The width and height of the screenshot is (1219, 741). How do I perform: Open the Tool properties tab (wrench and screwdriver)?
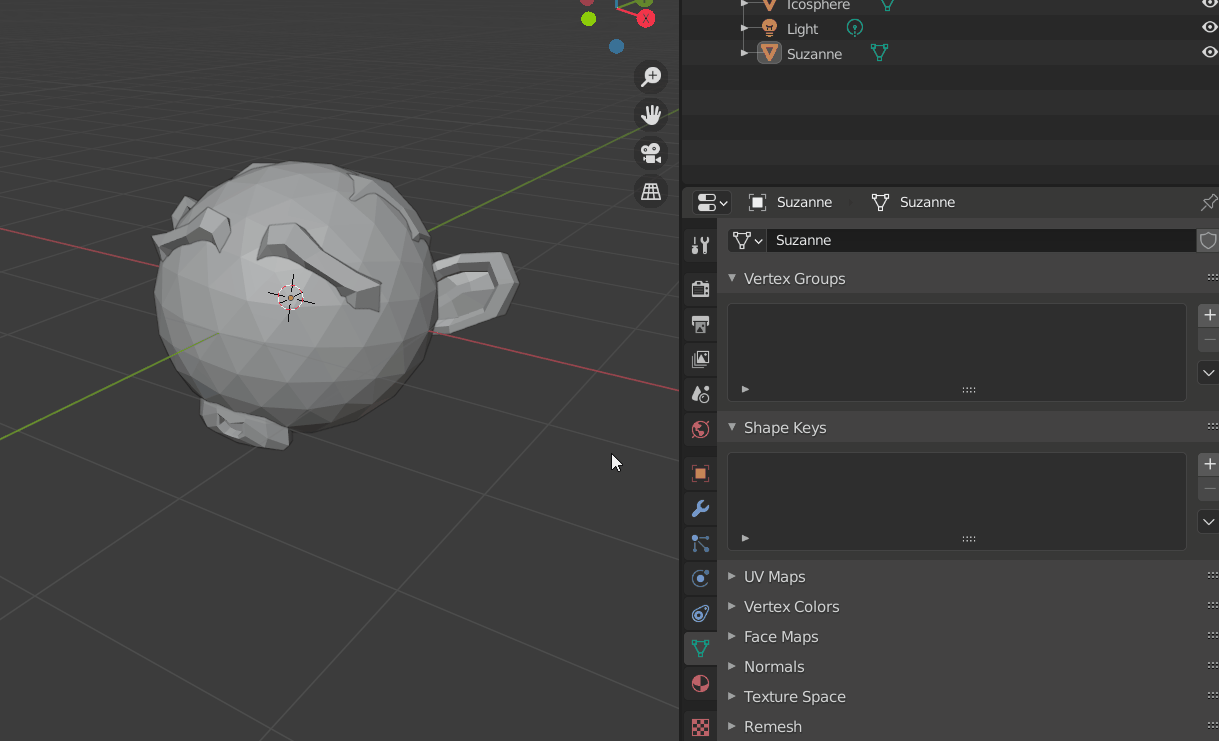[700, 245]
